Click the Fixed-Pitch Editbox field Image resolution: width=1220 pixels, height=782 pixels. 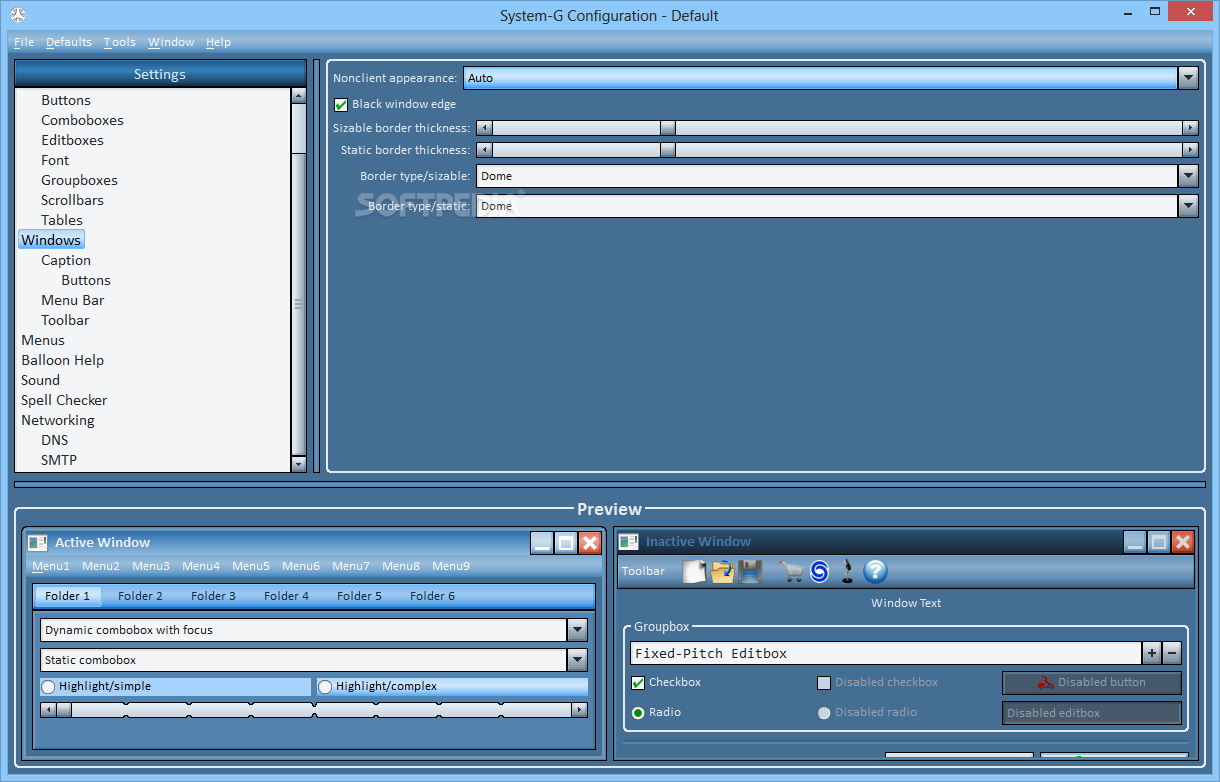886,653
